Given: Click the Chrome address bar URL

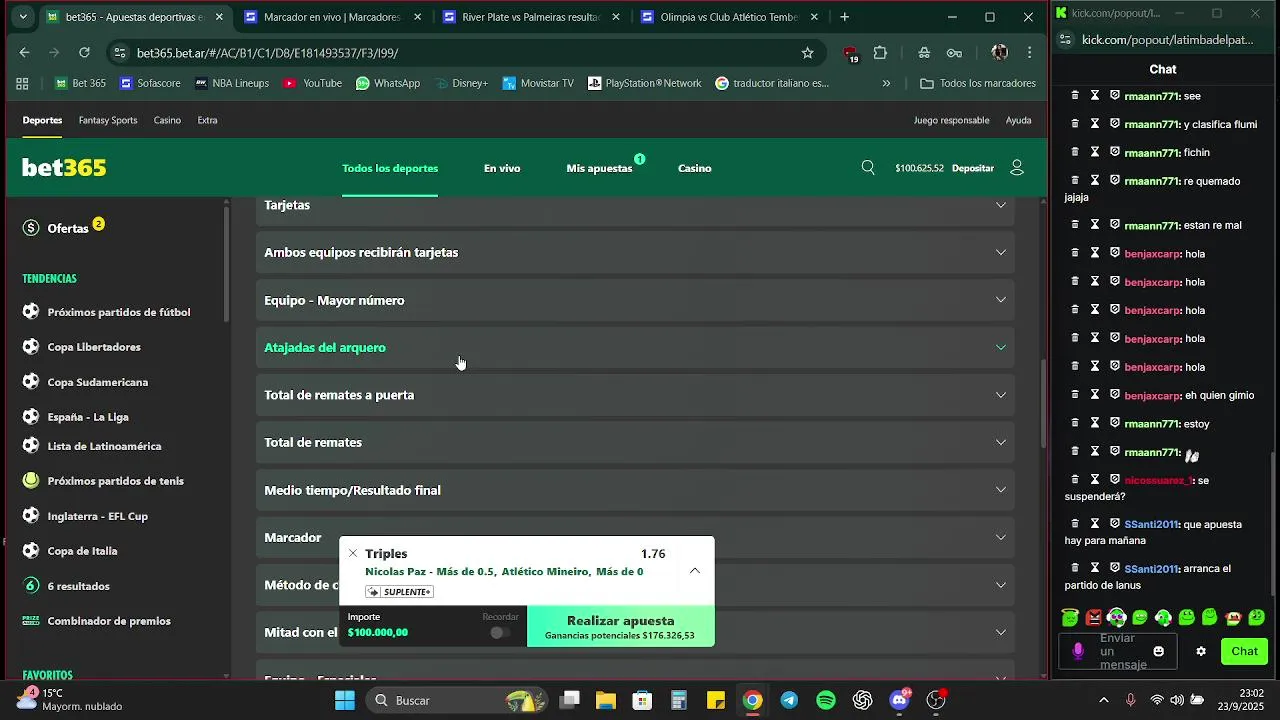Looking at the screenshot, I should click(267, 53).
